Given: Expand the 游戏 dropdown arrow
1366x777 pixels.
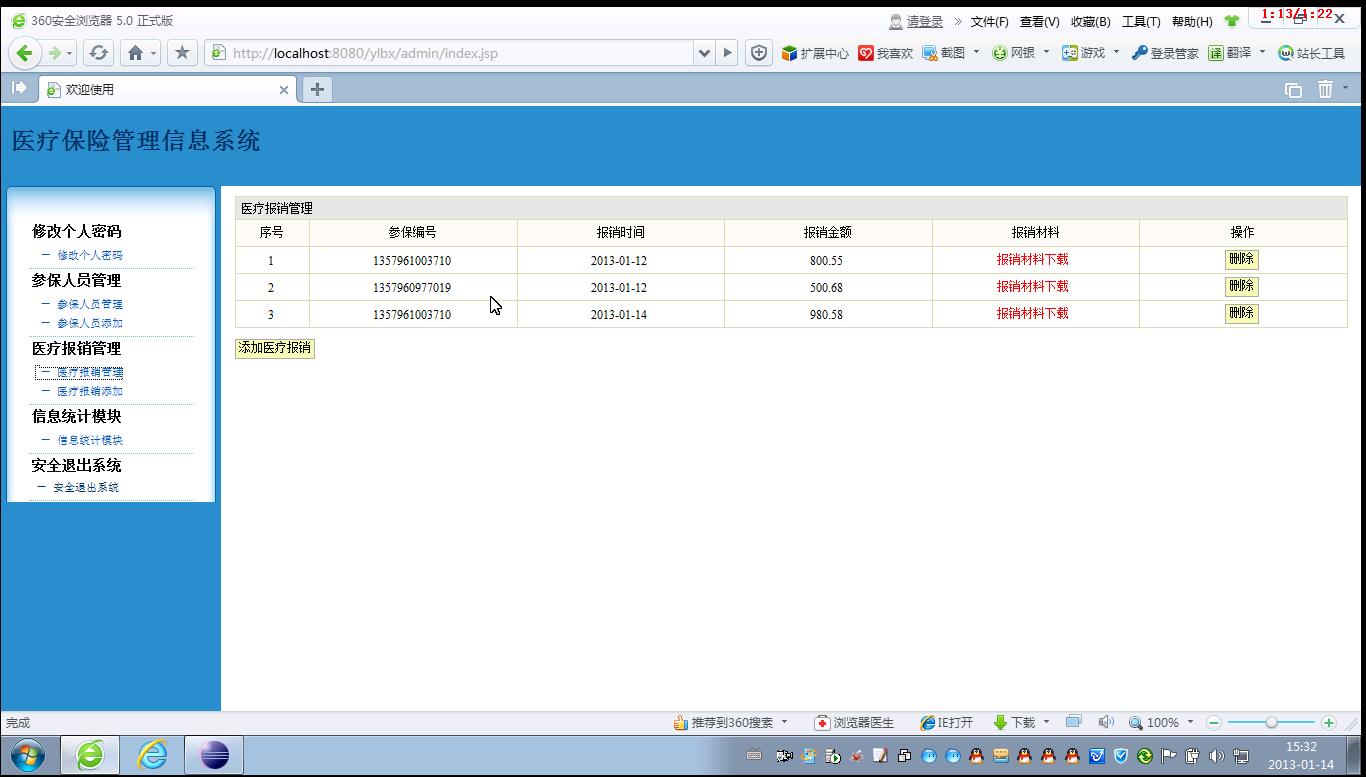Looking at the screenshot, I should [1116, 52].
